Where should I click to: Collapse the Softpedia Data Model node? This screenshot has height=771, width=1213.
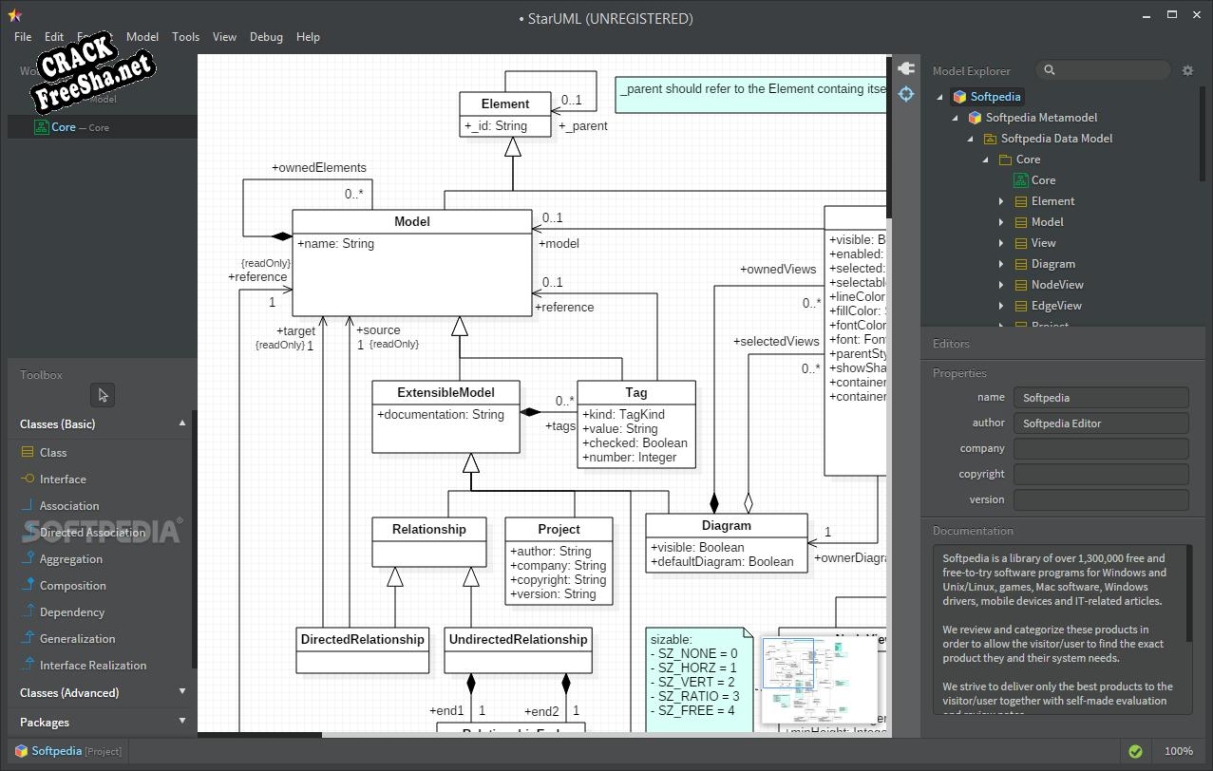(970, 139)
